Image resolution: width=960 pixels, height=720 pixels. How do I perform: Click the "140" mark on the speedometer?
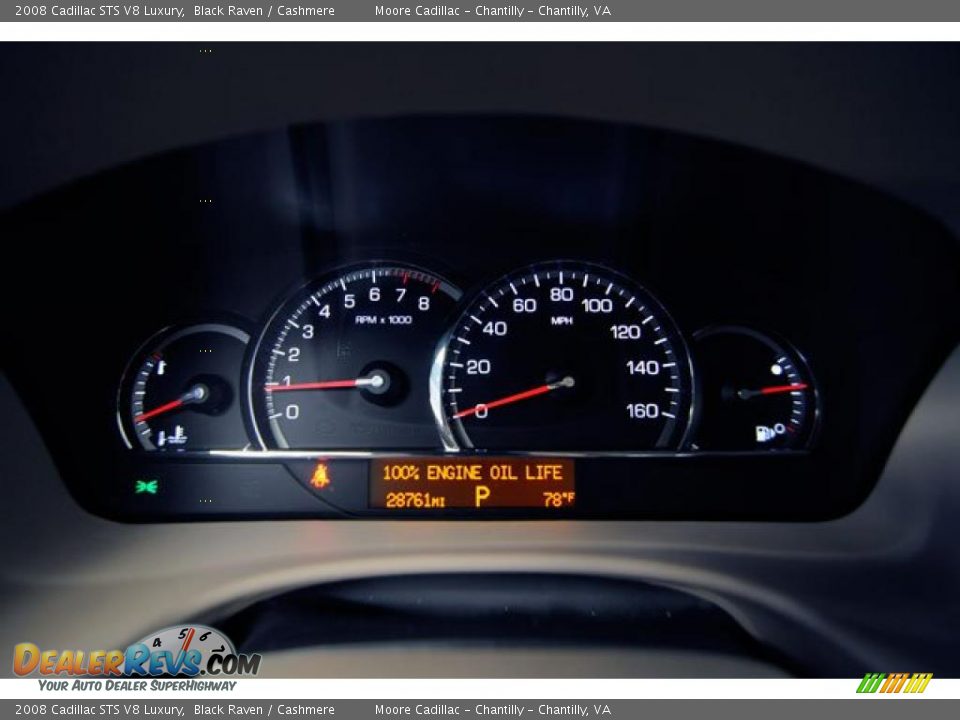[x=642, y=367]
